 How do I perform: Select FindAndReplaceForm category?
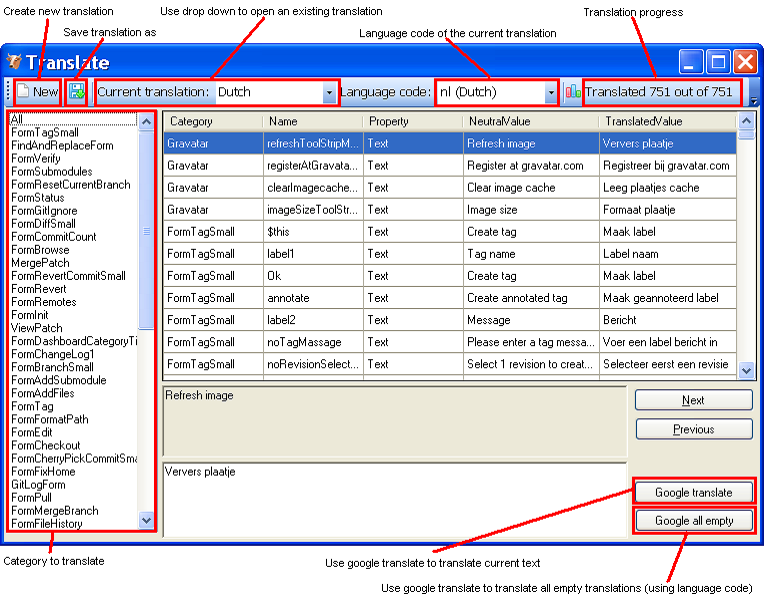[x=73, y=145]
